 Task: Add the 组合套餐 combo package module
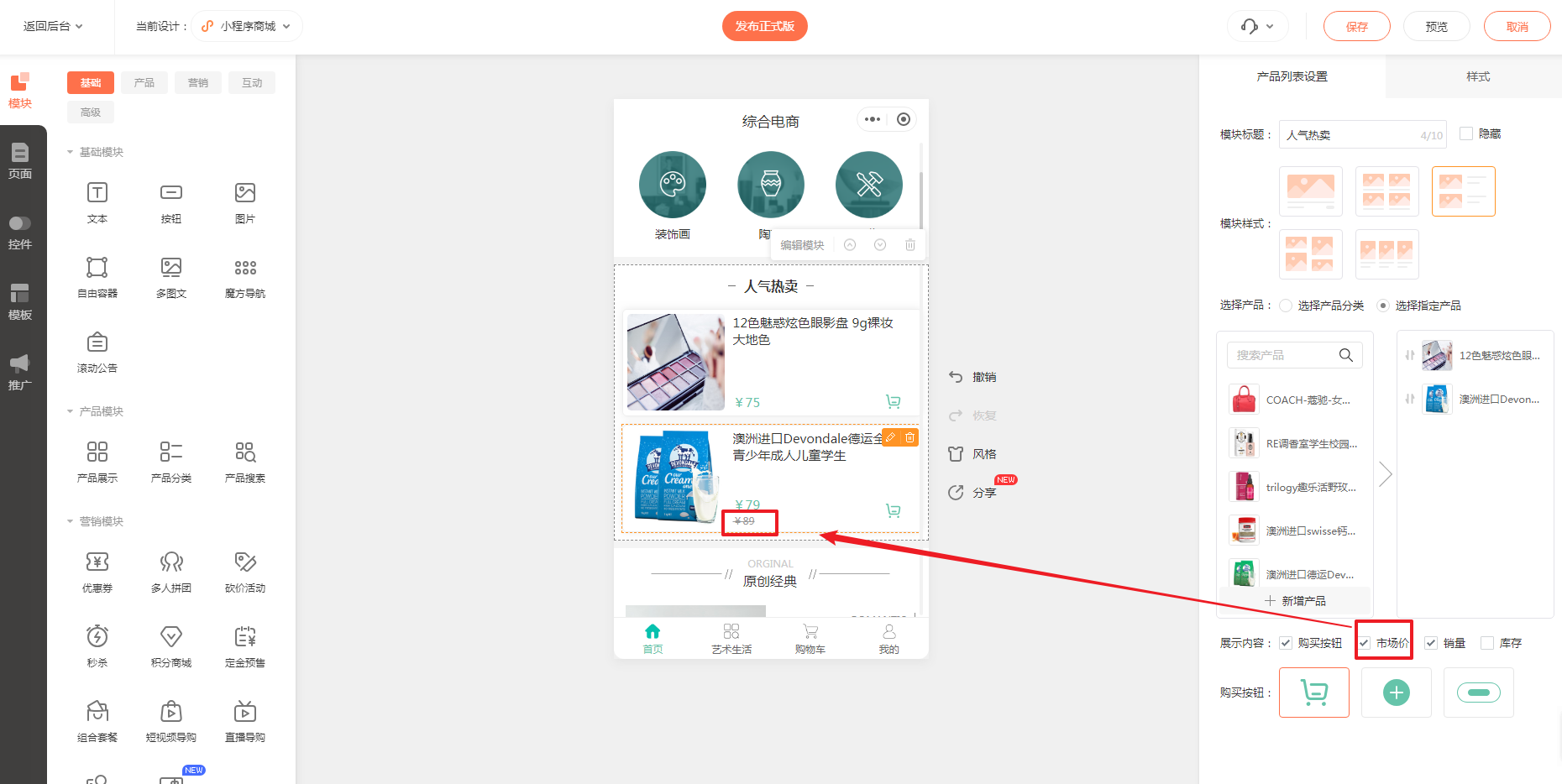[97, 721]
